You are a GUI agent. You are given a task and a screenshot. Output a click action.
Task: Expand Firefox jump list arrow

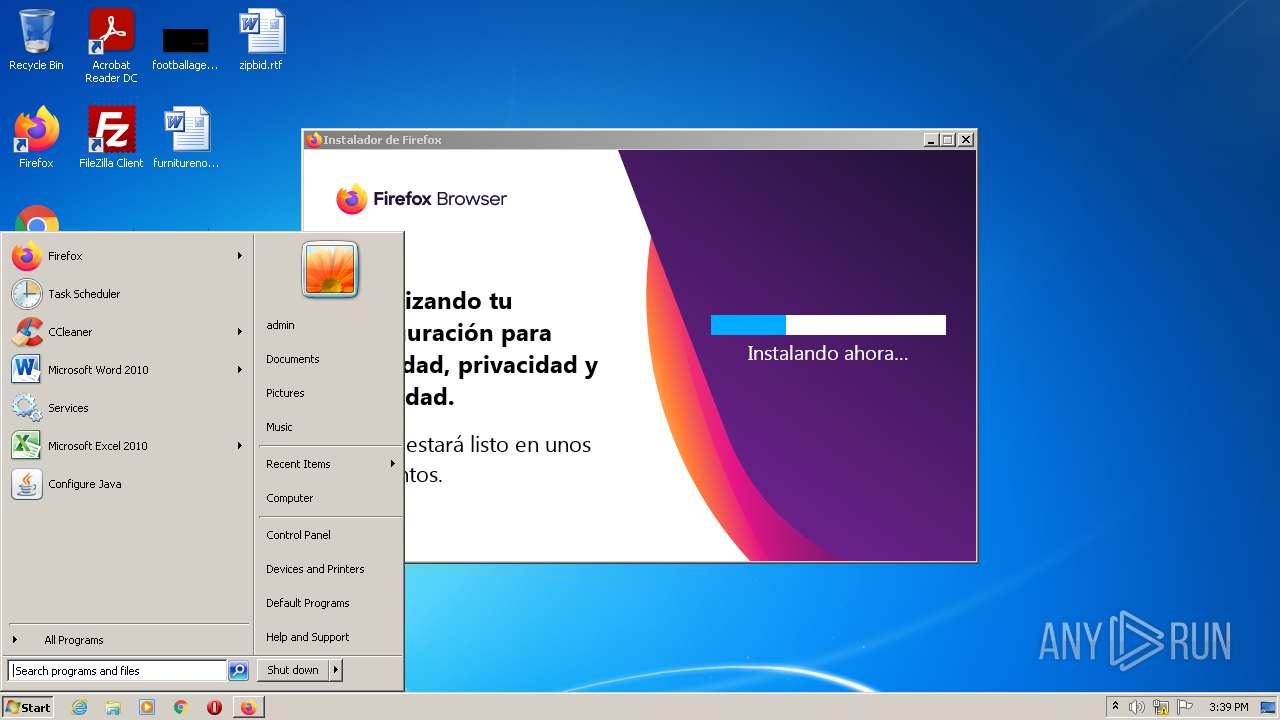pyautogui.click(x=239, y=256)
